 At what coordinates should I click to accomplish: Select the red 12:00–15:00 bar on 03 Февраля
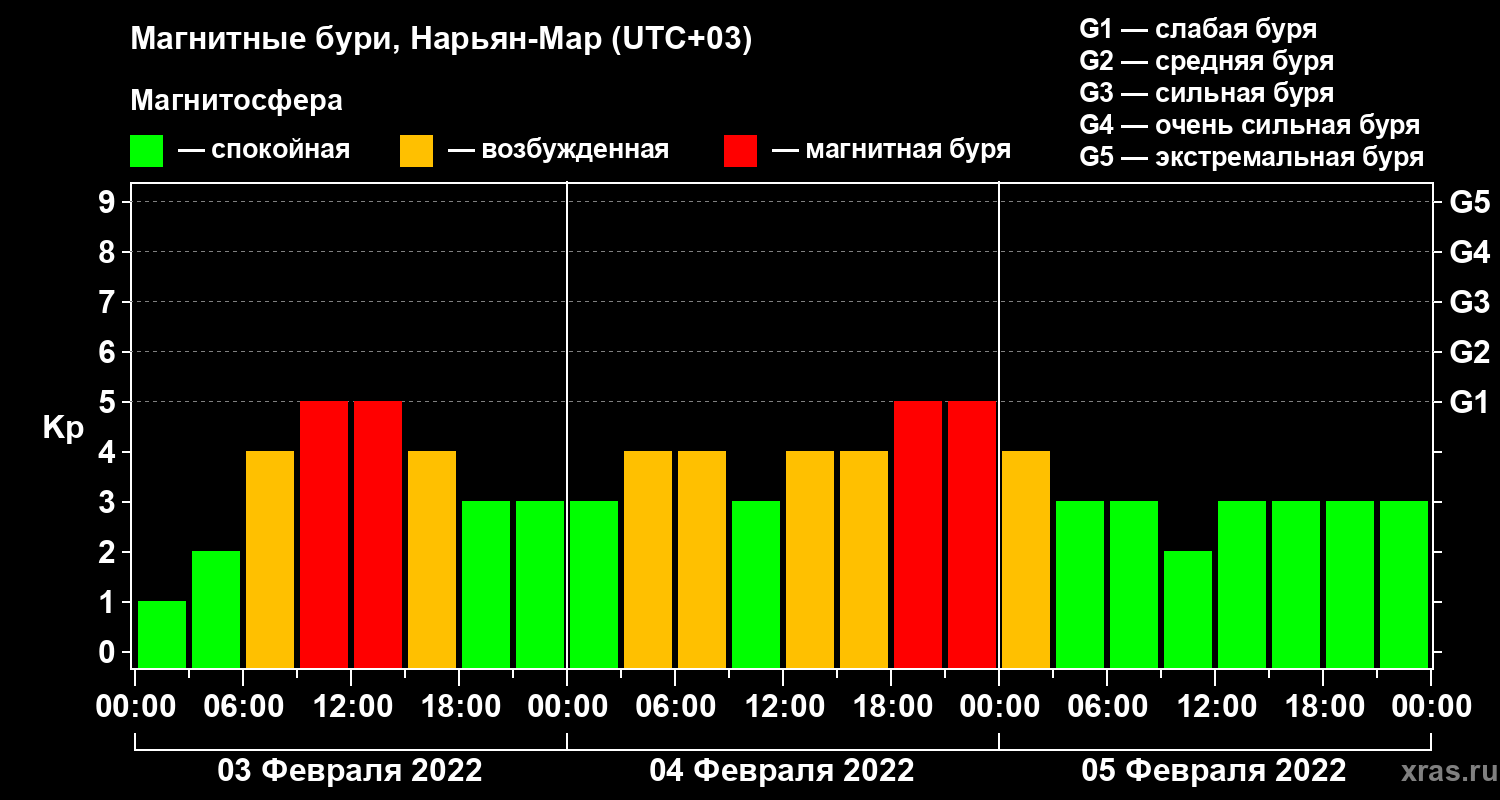tap(378, 534)
